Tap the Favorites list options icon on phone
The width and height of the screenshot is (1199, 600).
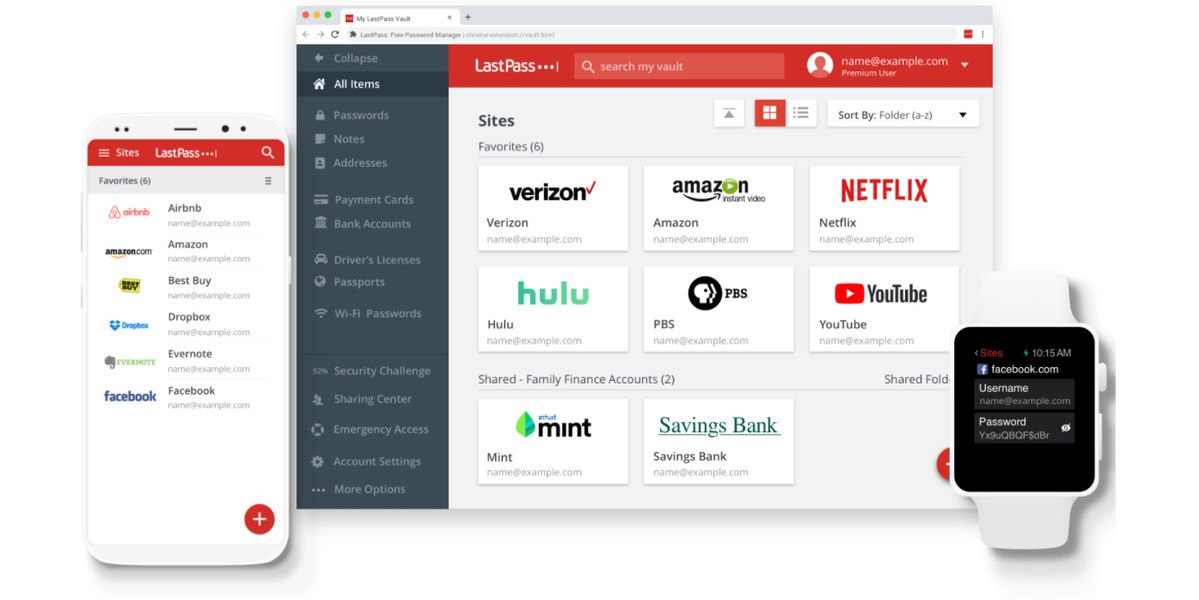(268, 181)
